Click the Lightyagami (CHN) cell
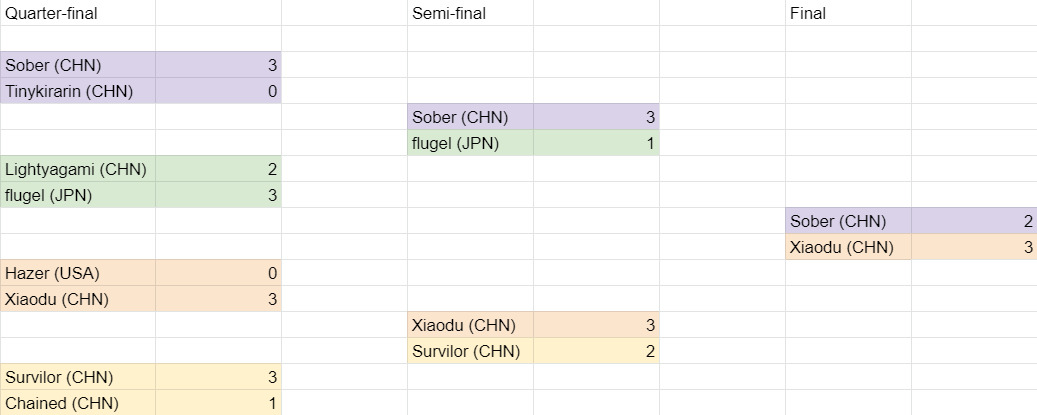 (x=76, y=169)
